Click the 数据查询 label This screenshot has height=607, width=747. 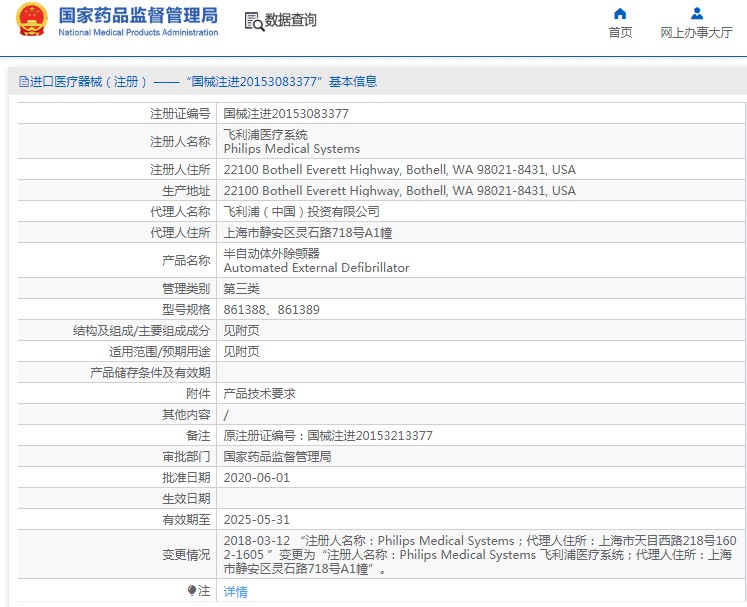coord(291,20)
